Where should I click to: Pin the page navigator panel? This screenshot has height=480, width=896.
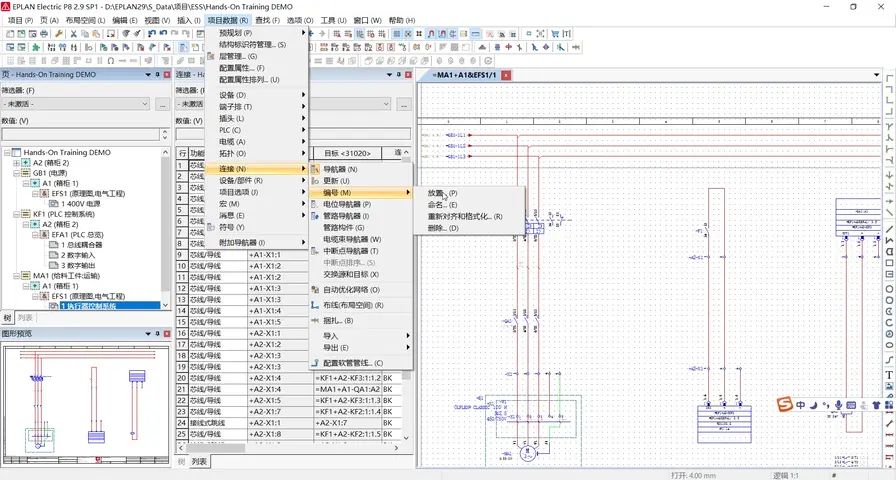pyautogui.click(x=158, y=74)
